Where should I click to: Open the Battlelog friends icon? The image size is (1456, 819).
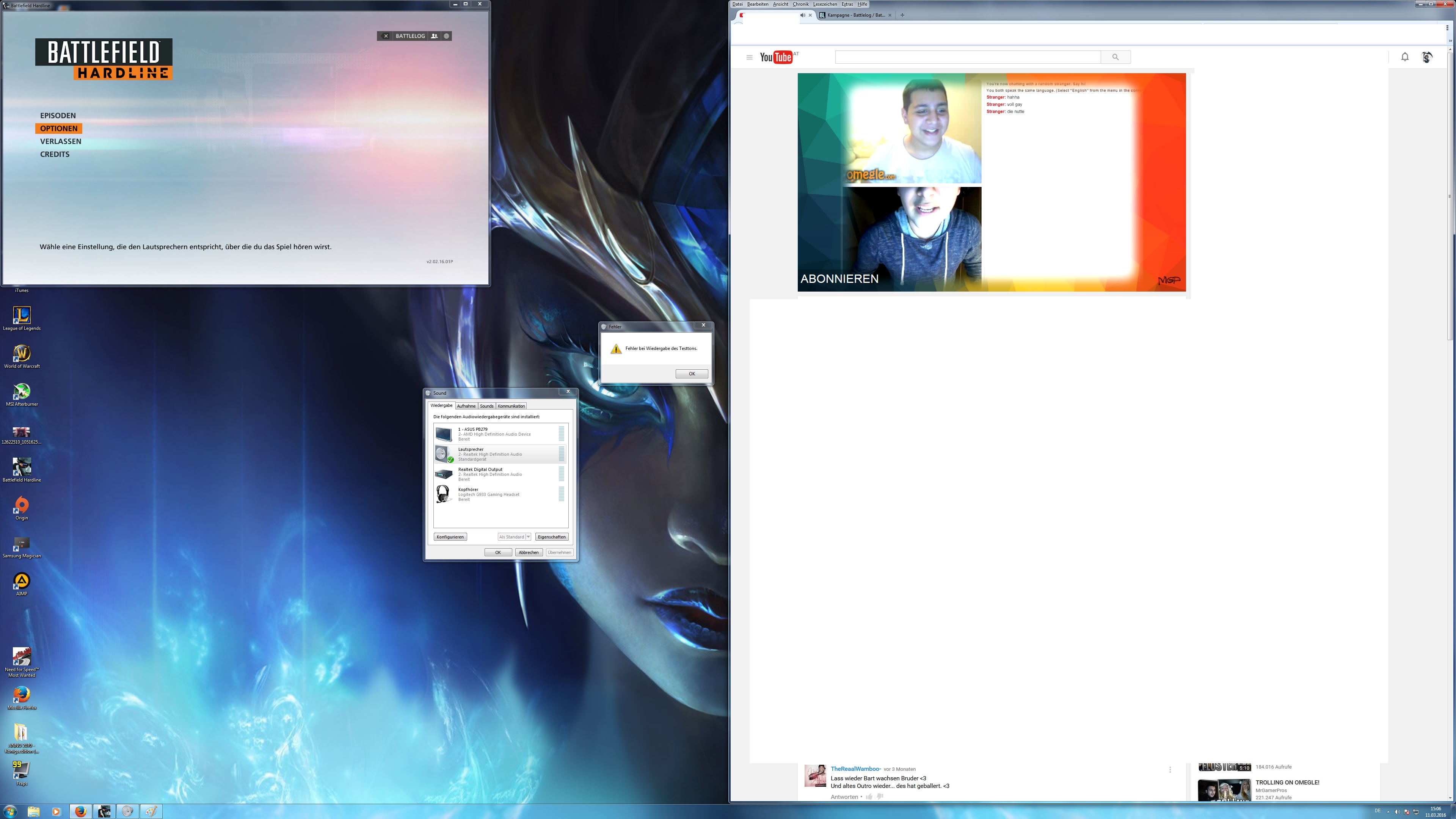(434, 36)
